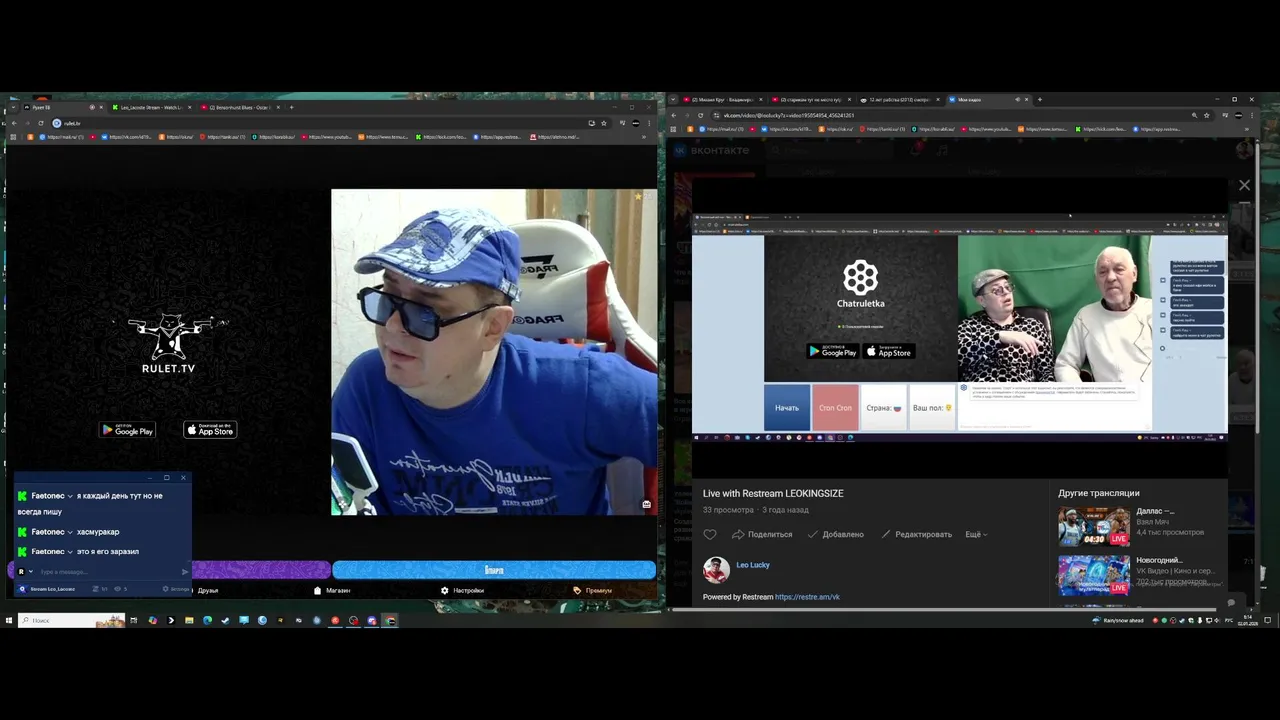Reload the VK video page in right browser

pyautogui.click(x=700, y=115)
